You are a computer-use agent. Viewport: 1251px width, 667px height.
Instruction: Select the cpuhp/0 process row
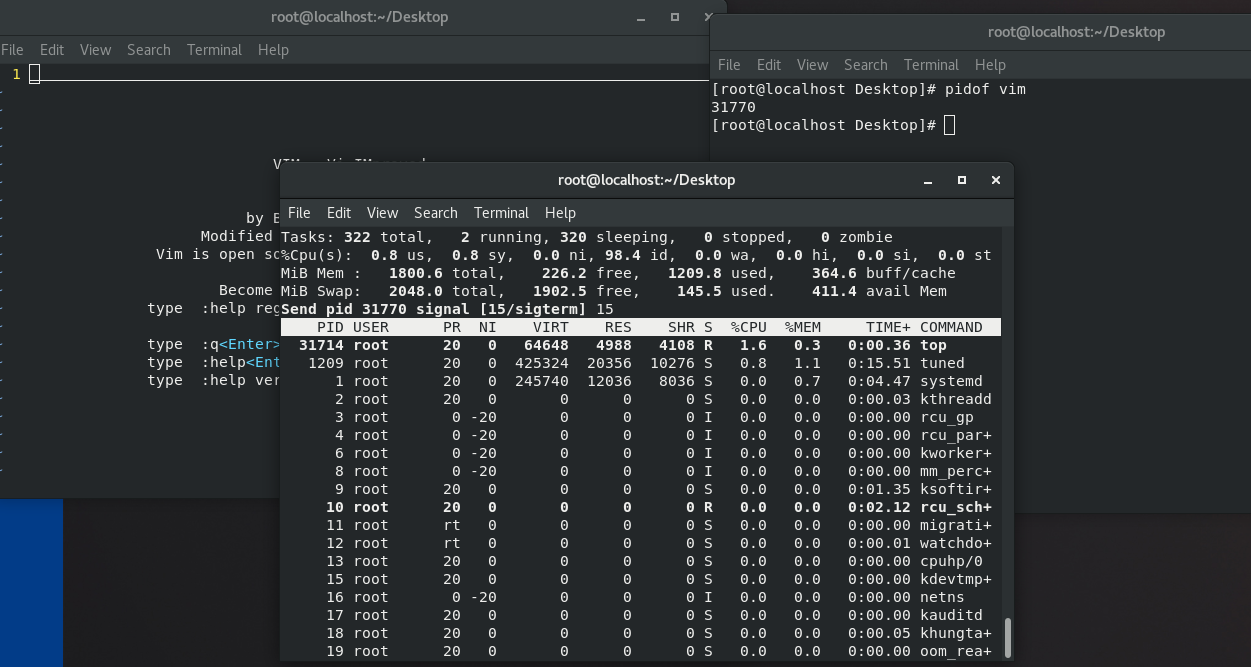tap(641, 561)
